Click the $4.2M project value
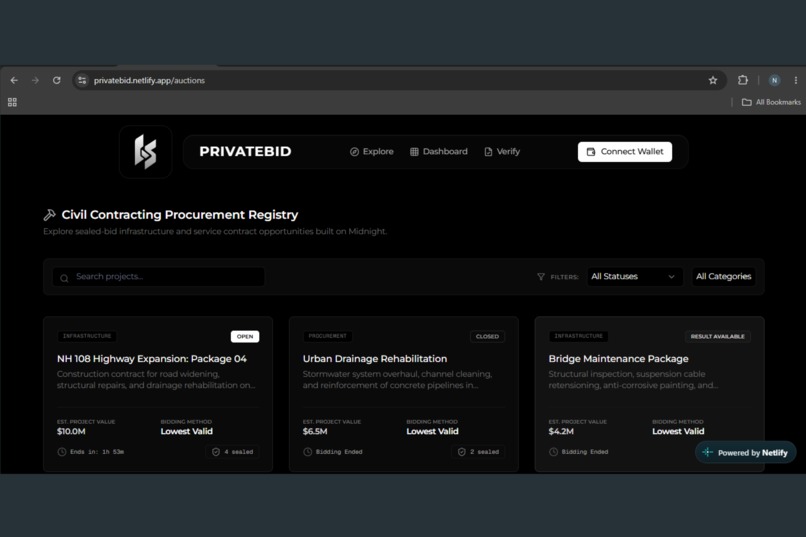Screen dimensions: 806x537 tap(561, 431)
